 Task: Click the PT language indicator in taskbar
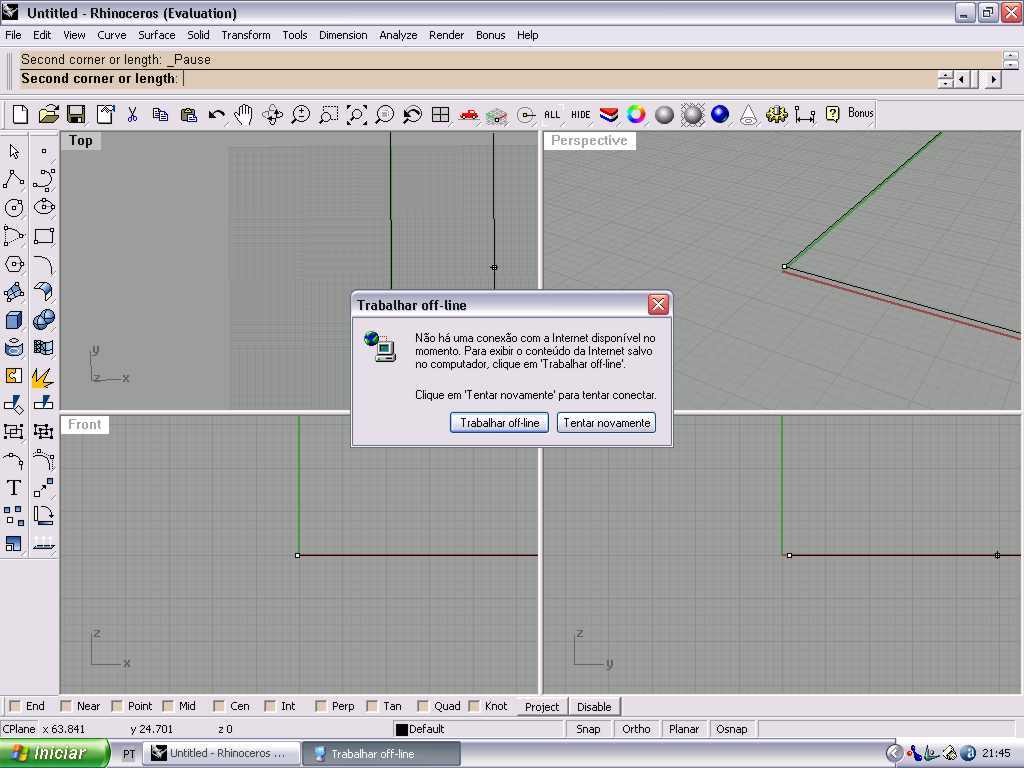(129, 754)
